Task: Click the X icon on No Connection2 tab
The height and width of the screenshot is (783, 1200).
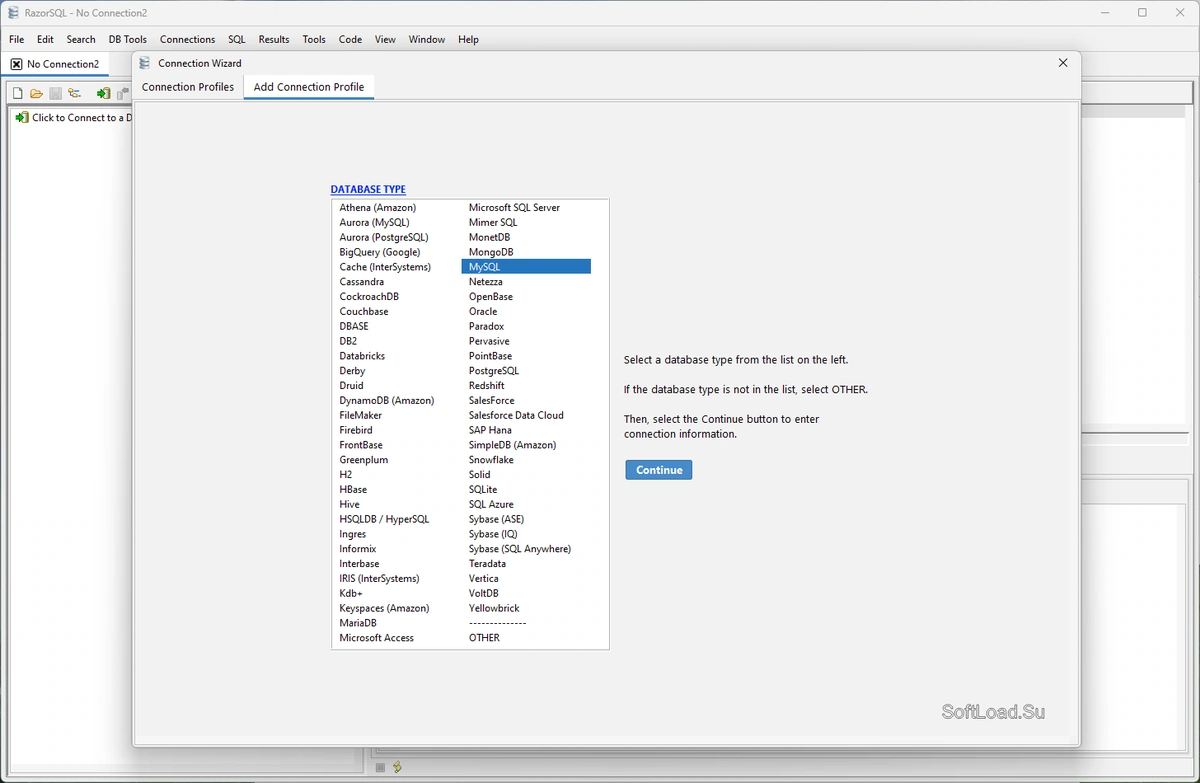Action: point(16,64)
